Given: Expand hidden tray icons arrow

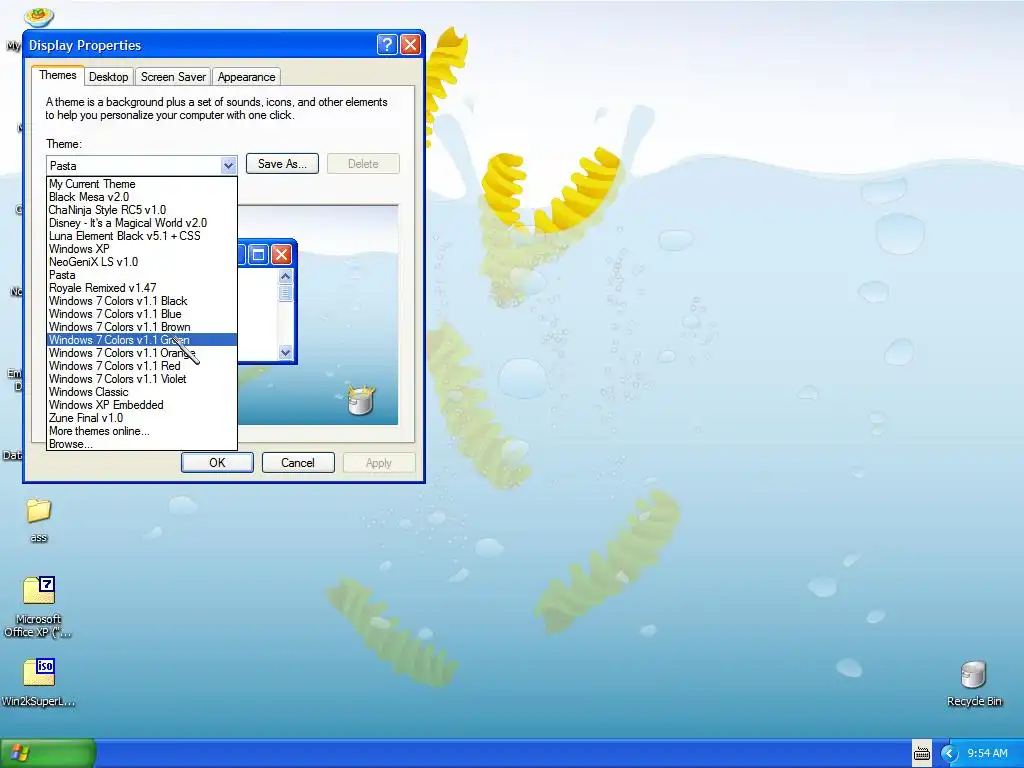Looking at the screenshot, I should pos(949,754).
